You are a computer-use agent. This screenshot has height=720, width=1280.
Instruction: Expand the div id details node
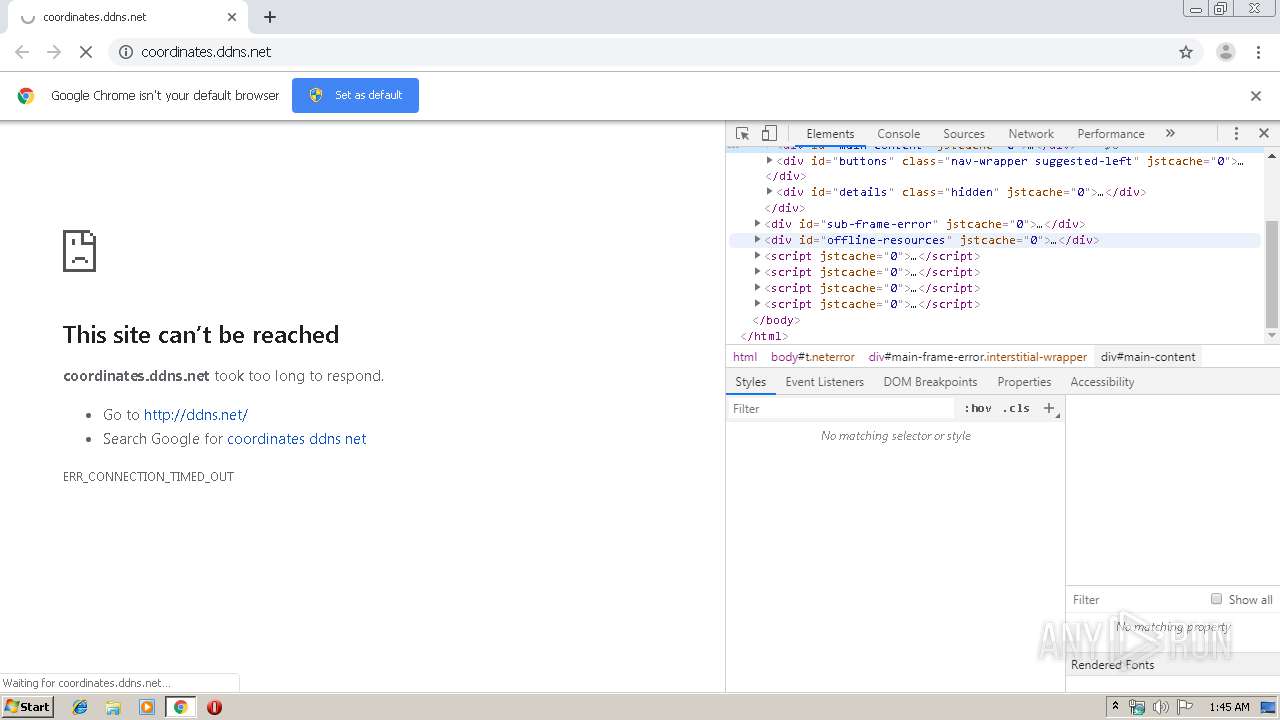tap(769, 191)
